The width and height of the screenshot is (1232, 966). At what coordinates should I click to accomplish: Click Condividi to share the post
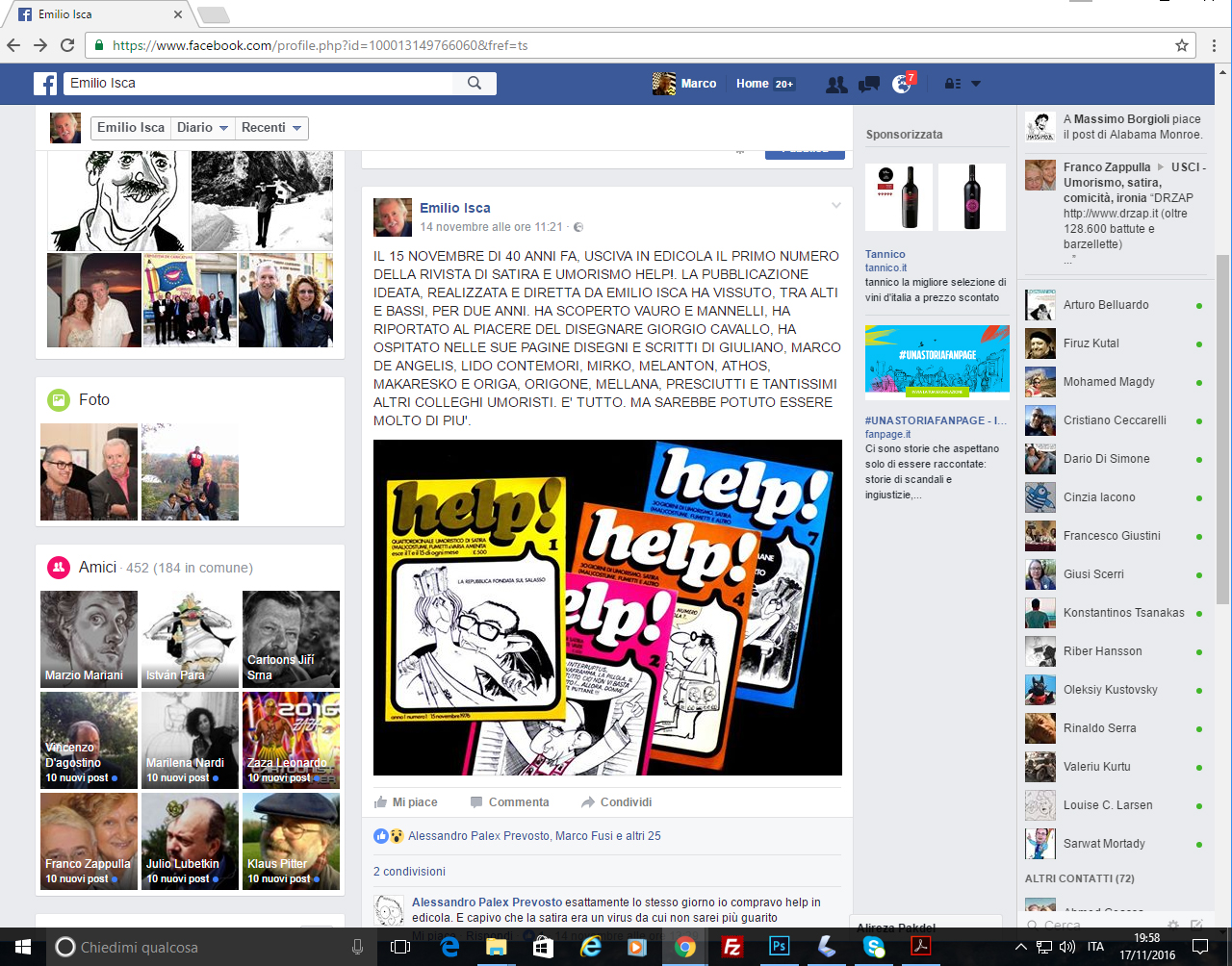coord(616,802)
